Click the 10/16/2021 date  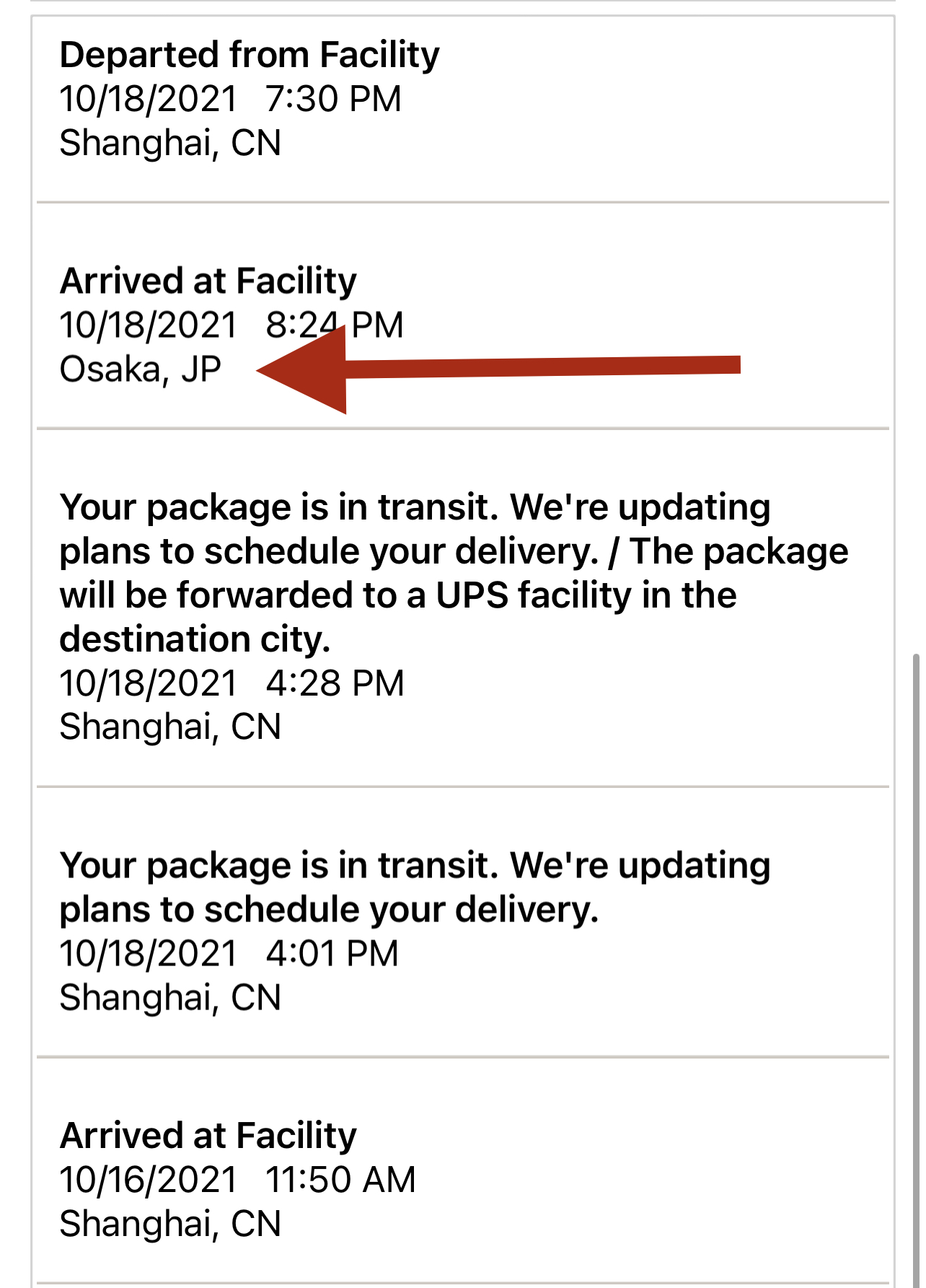click(x=149, y=1180)
